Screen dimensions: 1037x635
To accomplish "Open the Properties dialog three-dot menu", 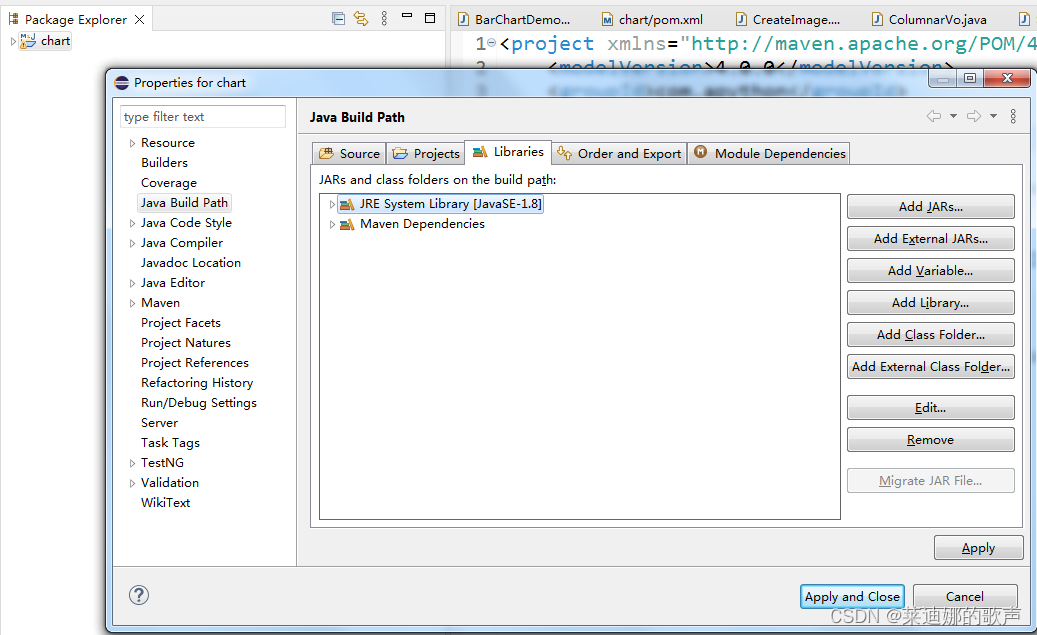I will (x=1013, y=116).
